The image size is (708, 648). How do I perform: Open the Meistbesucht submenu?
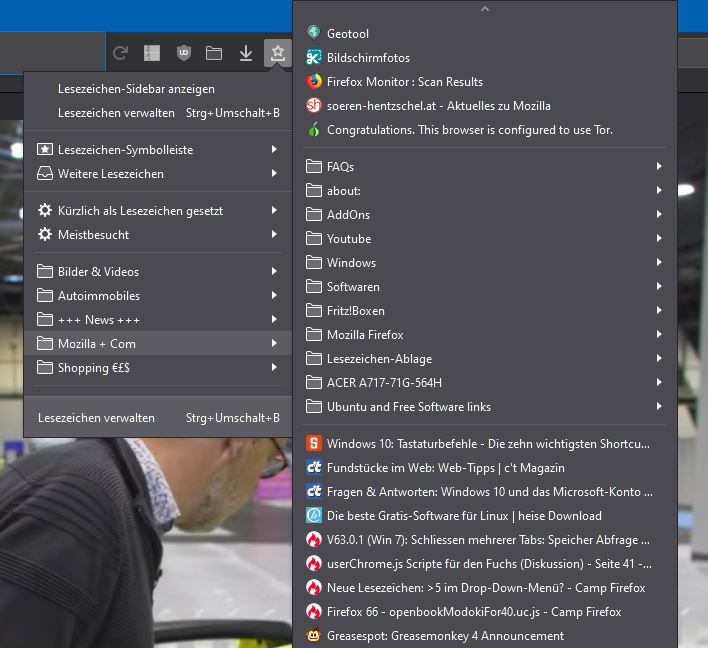(158, 234)
